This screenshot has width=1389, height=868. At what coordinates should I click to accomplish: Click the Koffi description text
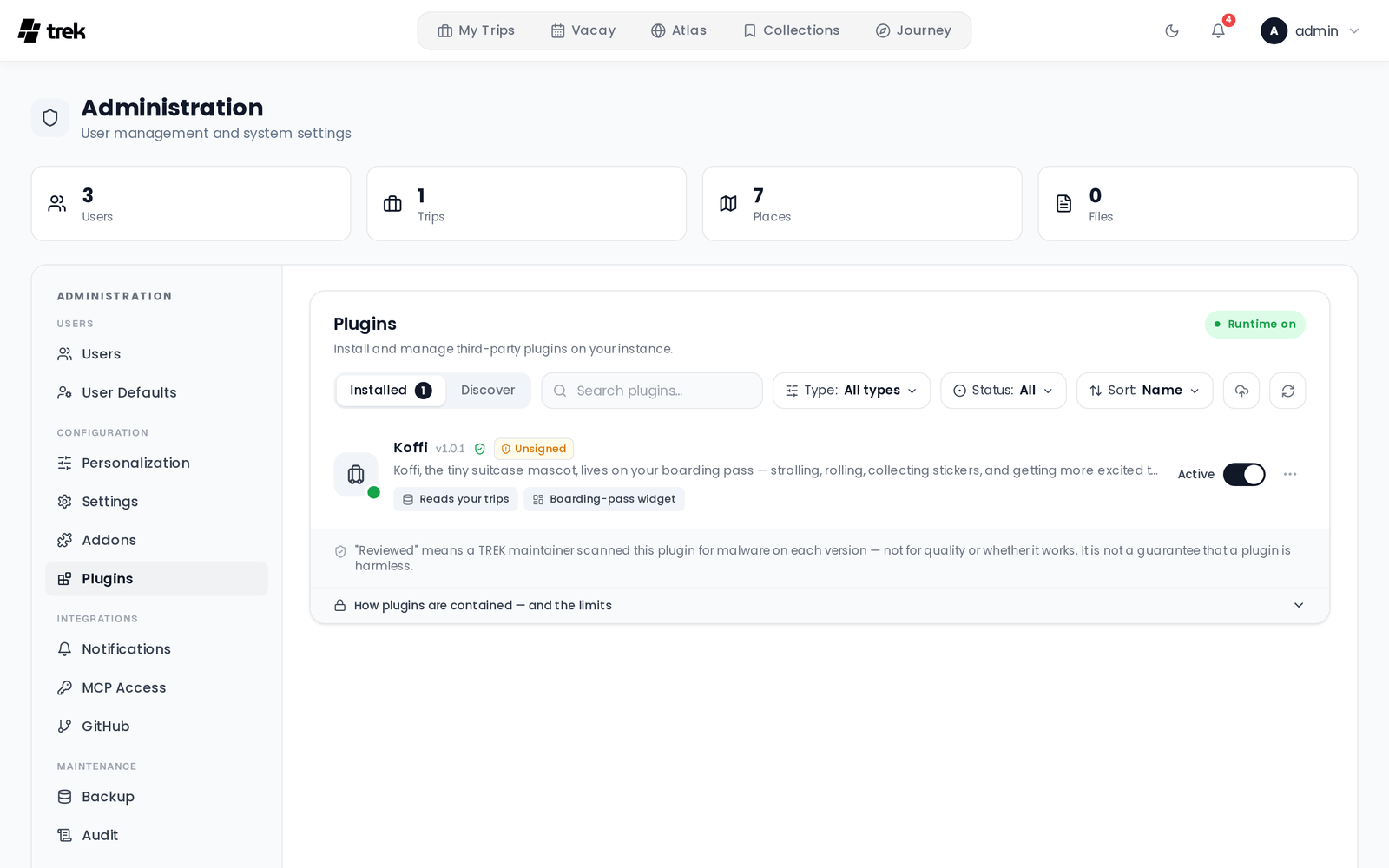(x=775, y=470)
